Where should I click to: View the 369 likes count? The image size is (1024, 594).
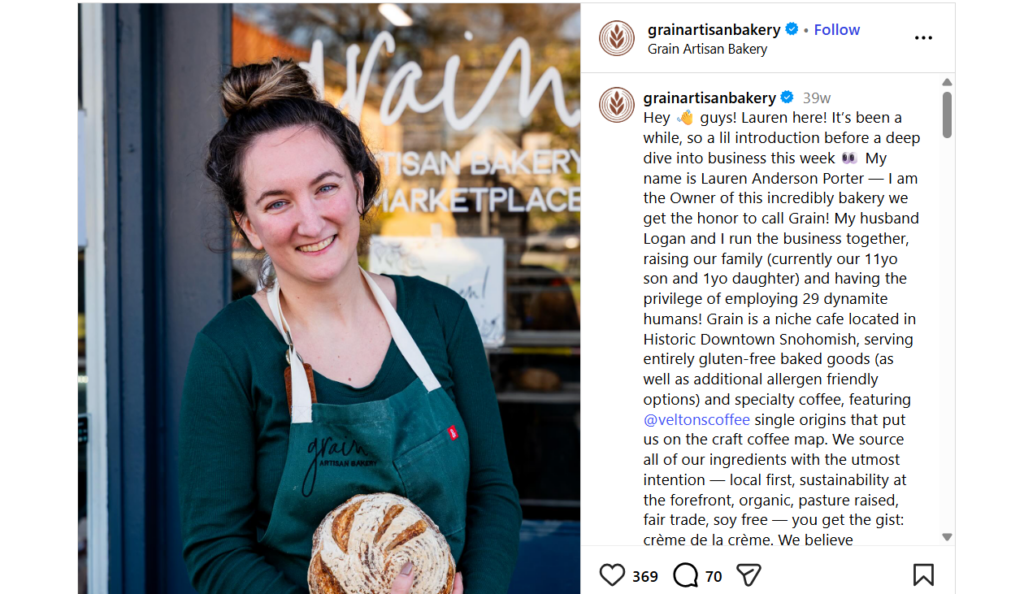[645, 576]
